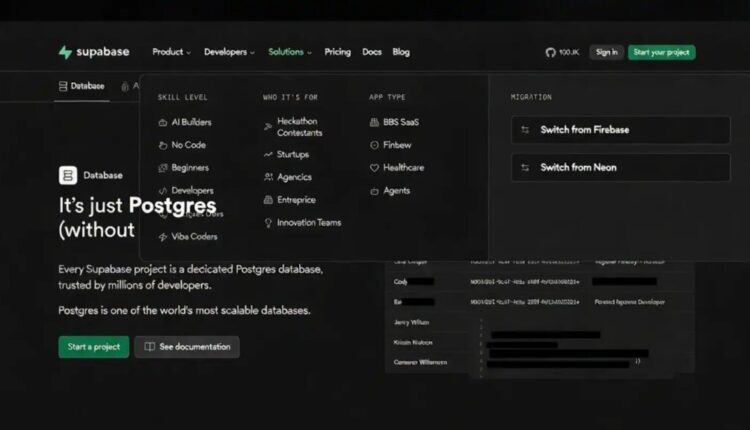Click the book icon in See documentation
The width and height of the screenshot is (750, 430).
point(150,347)
